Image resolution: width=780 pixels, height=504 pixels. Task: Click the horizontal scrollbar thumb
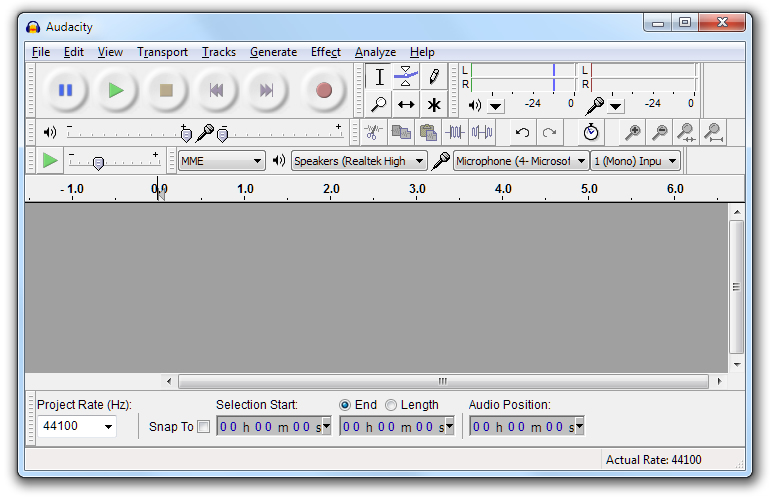pyautogui.click(x=443, y=382)
